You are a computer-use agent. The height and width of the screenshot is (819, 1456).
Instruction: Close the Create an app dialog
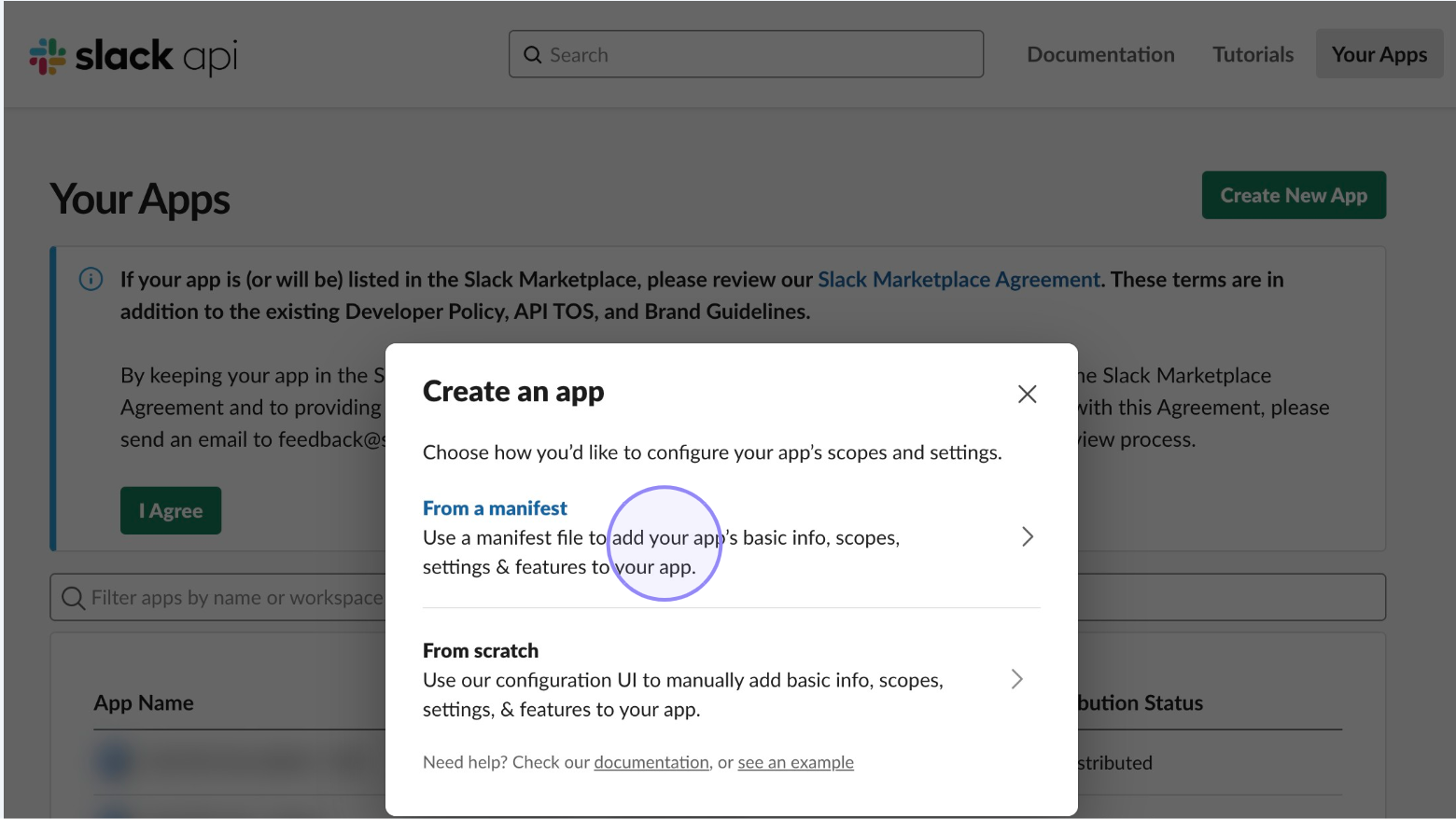[1027, 394]
